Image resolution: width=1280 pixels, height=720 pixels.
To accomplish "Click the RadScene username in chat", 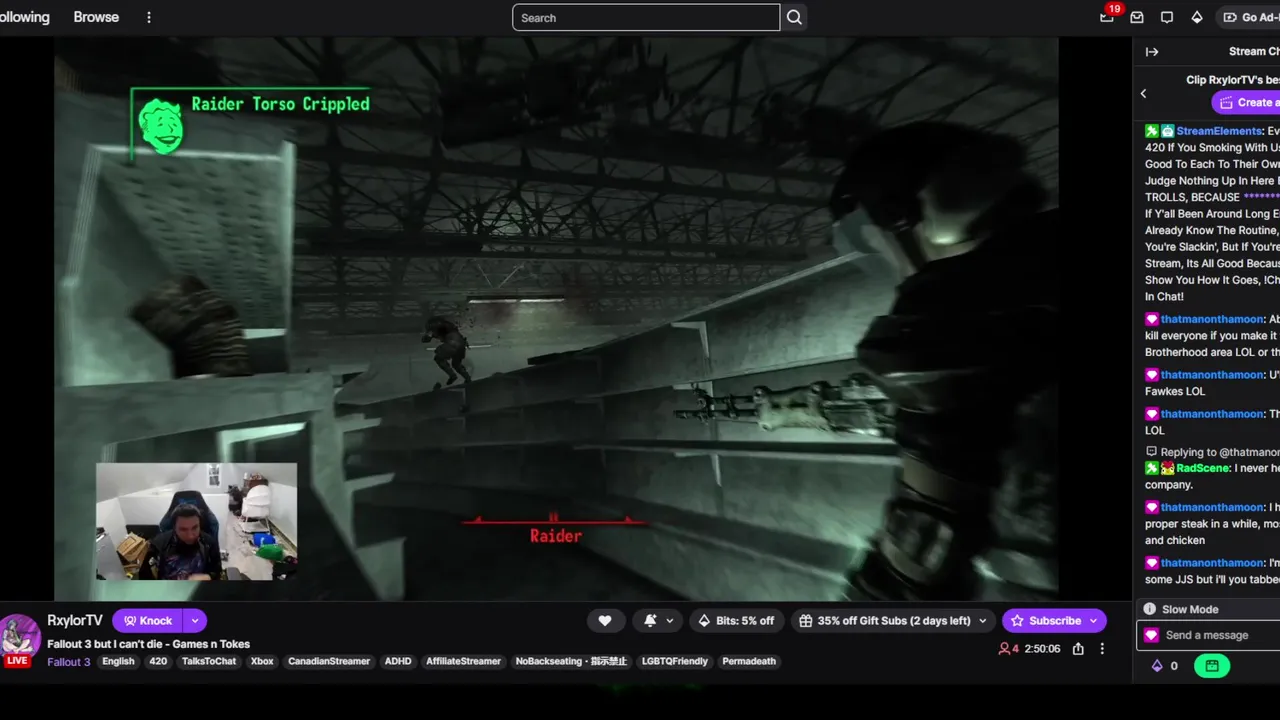I will coord(1203,468).
